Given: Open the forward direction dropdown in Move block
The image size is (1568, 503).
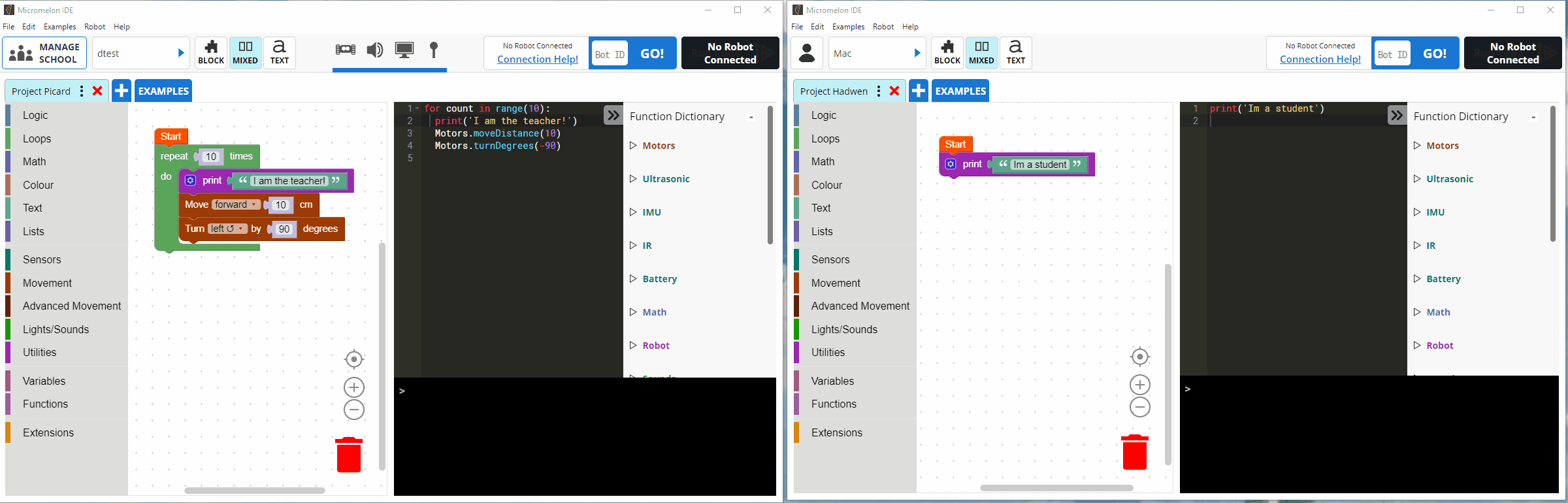Looking at the screenshot, I should pyautogui.click(x=236, y=204).
